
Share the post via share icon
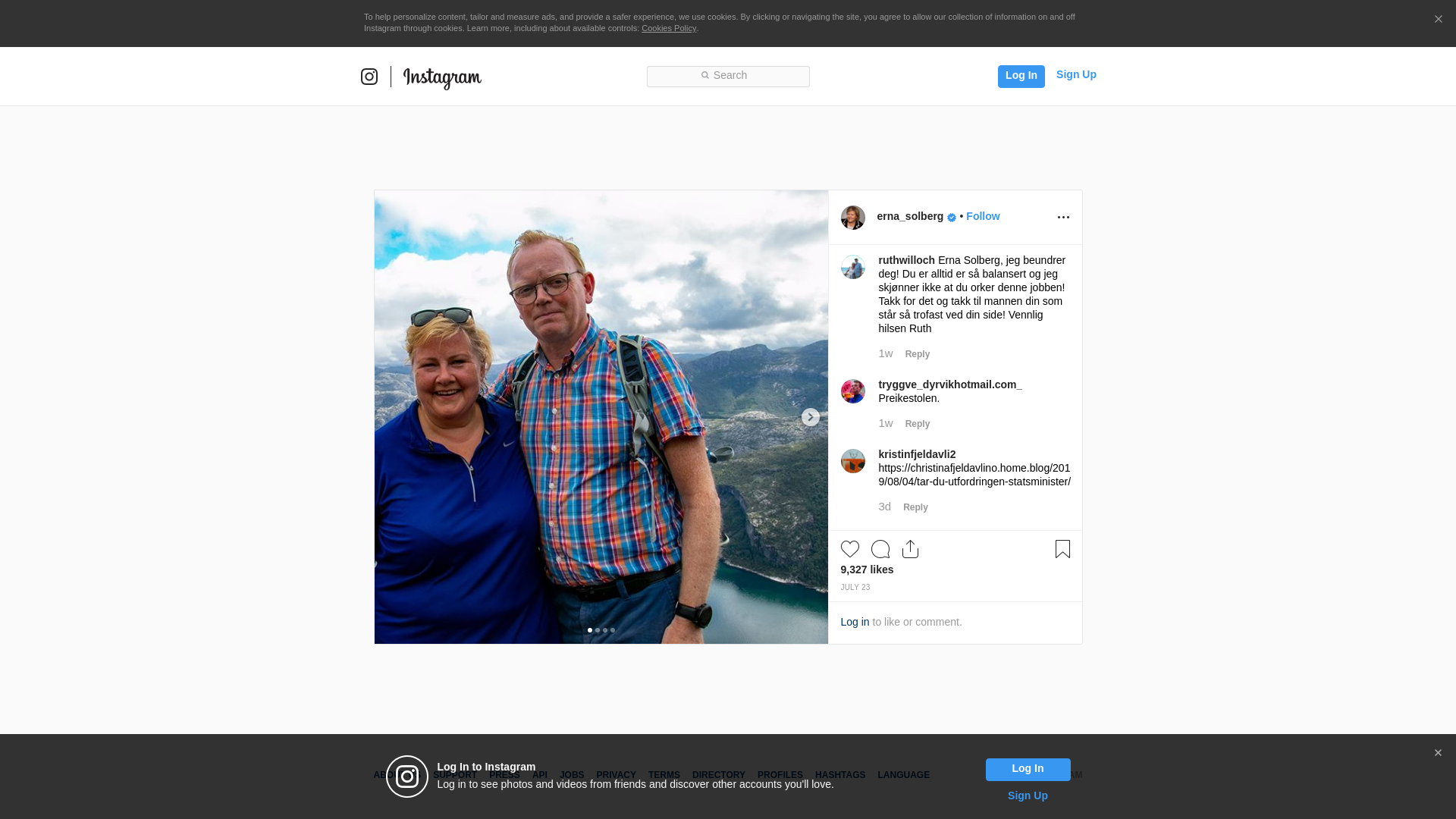(911, 549)
